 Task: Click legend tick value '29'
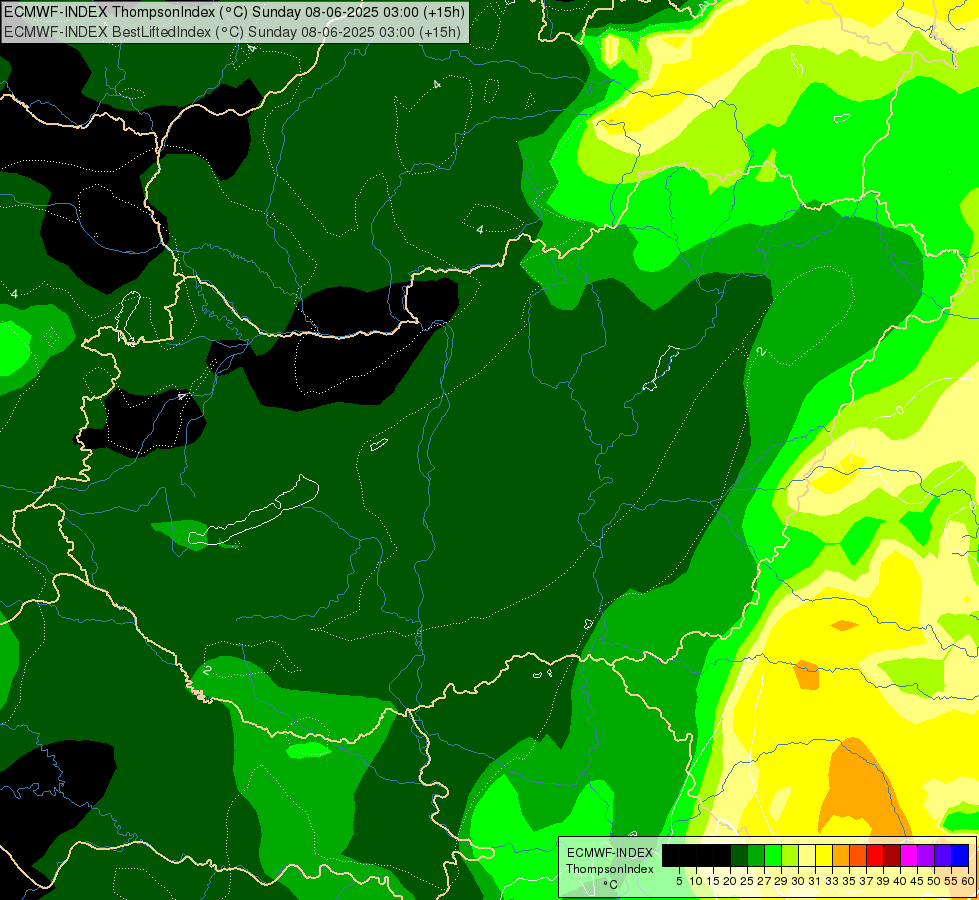click(781, 881)
